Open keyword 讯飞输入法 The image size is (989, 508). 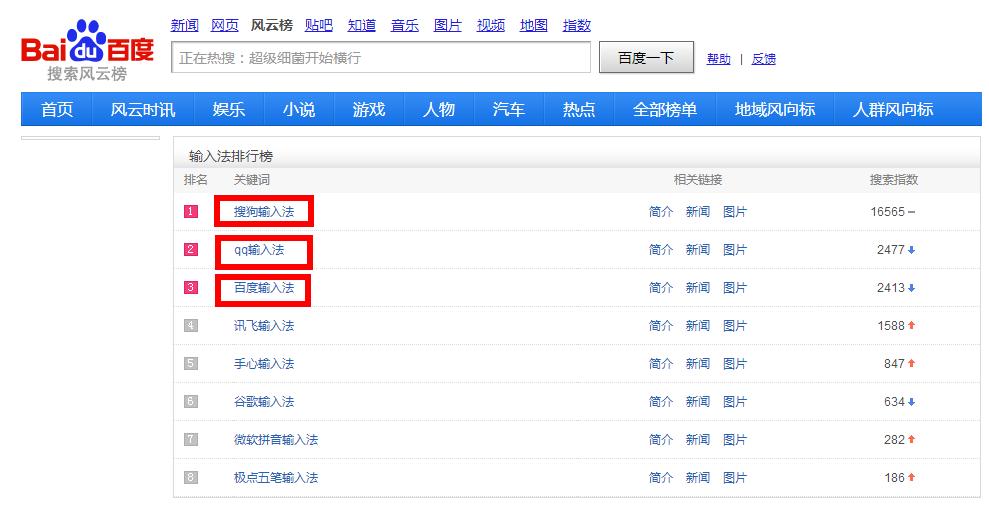click(264, 326)
